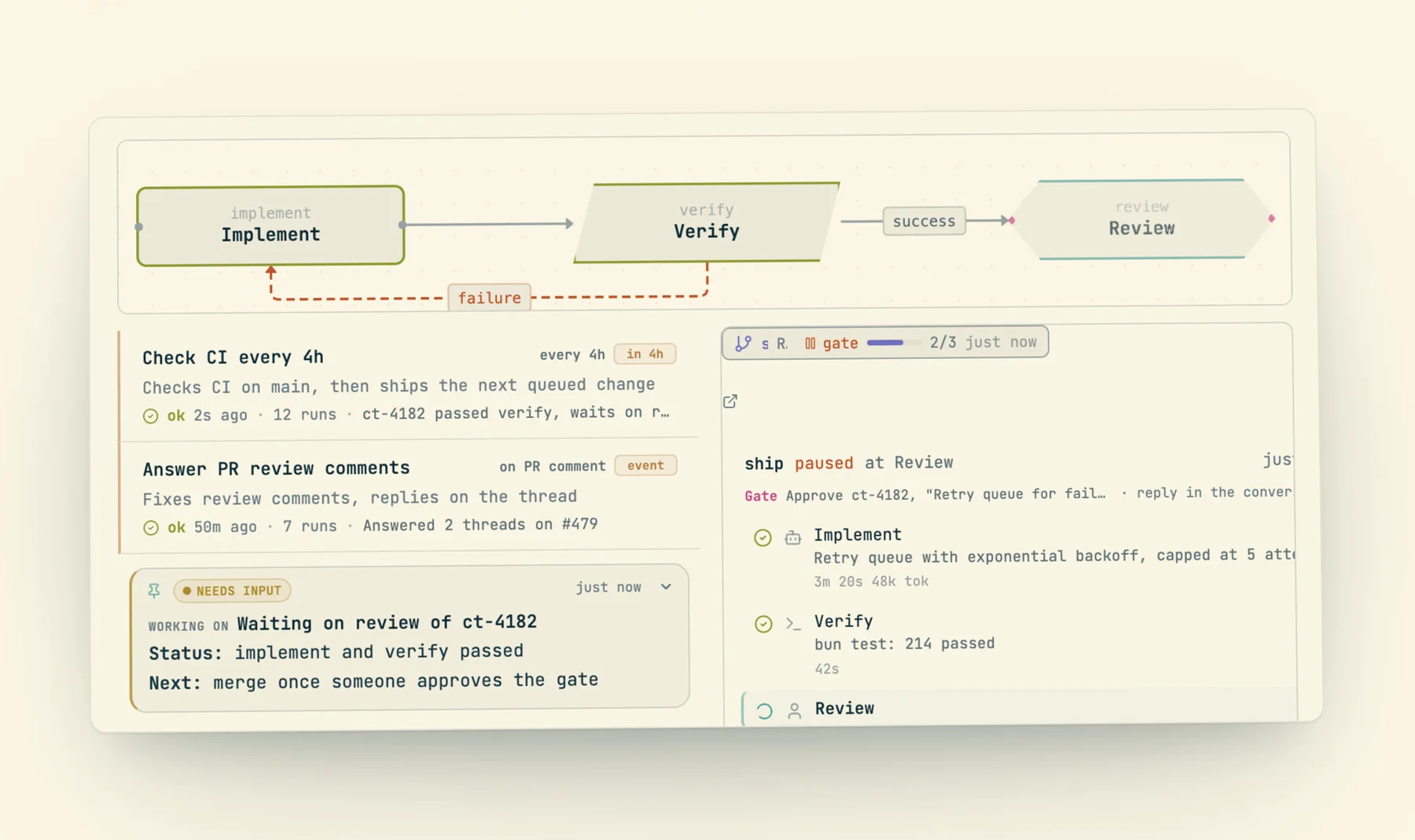Click the failure edge label
Screen dimensions: 1415x840
tap(489, 298)
